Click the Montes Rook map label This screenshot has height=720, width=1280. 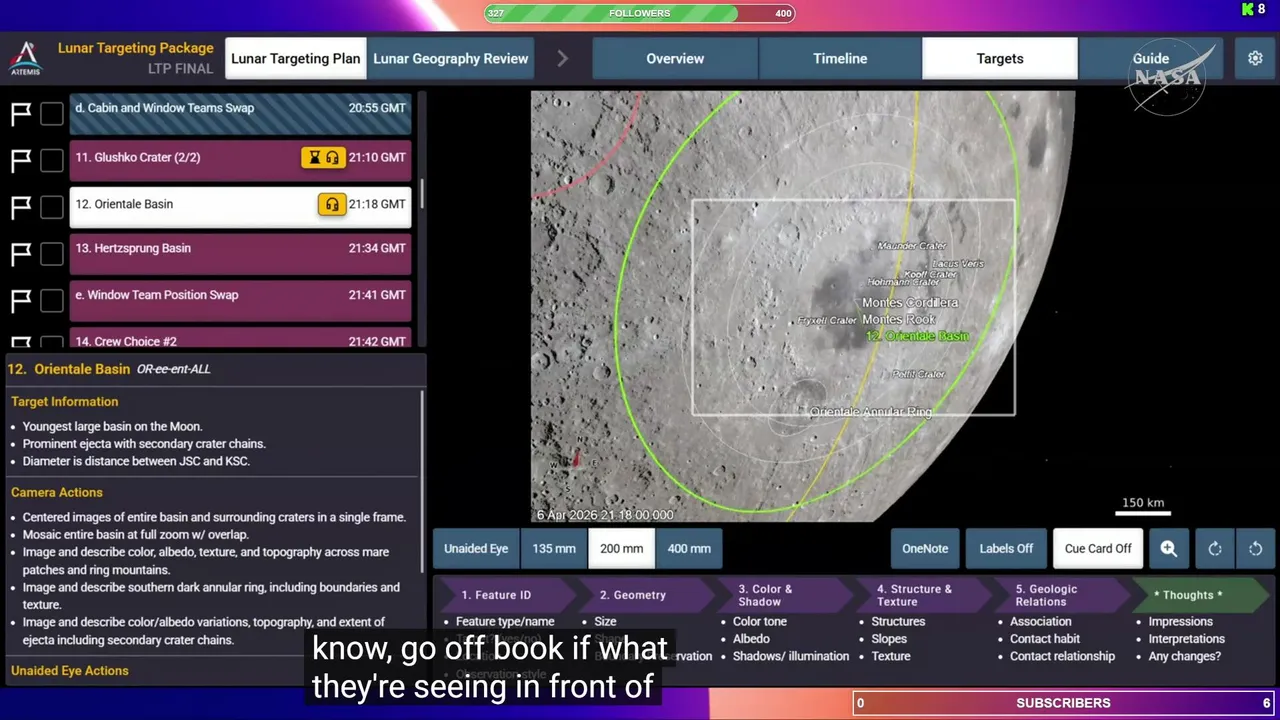point(898,319)
